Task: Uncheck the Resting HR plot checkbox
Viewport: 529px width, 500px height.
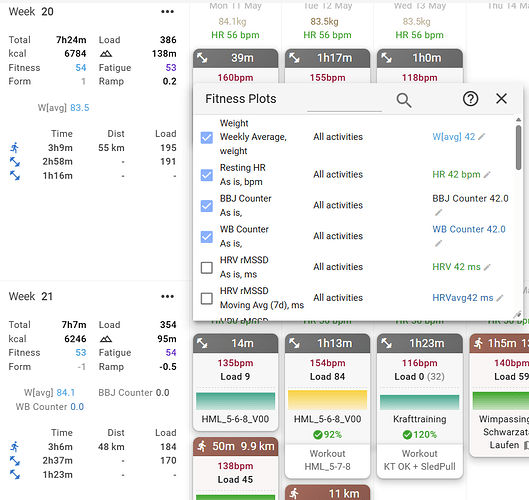Action: pyautogui.click(x=207, y=175)
